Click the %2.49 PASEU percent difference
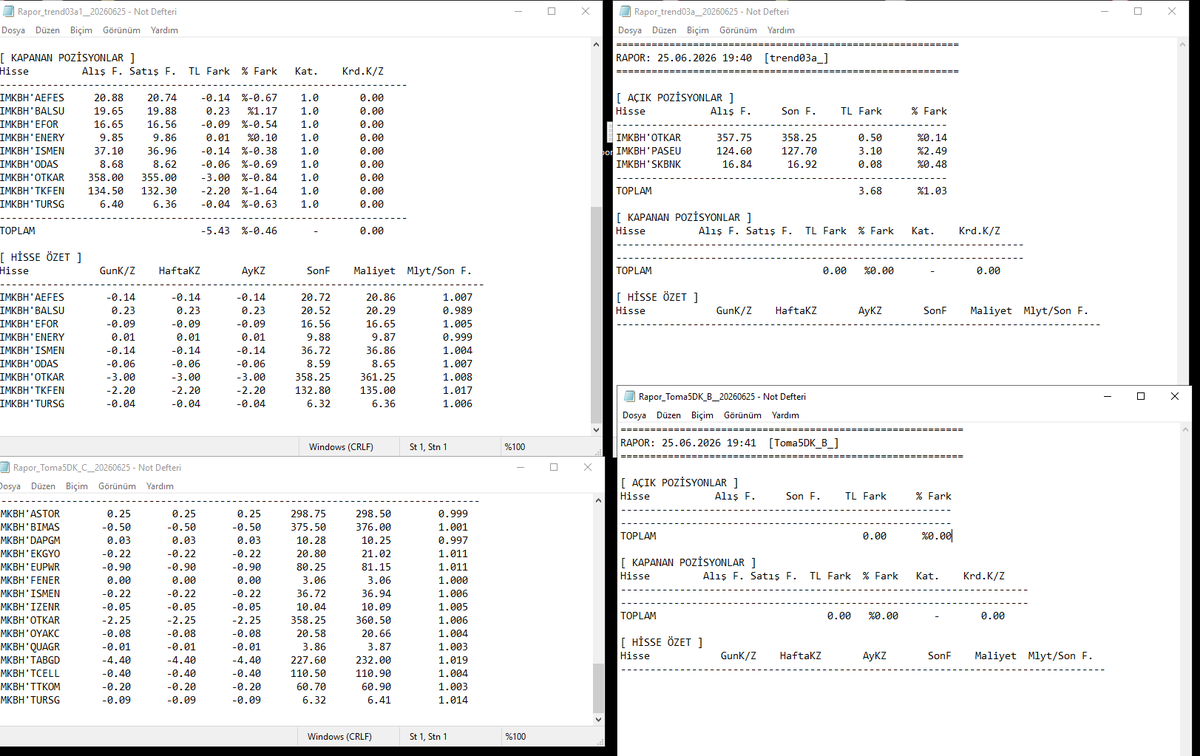The width and height of the screenshot is (1200, 756). tap(932, 151)
